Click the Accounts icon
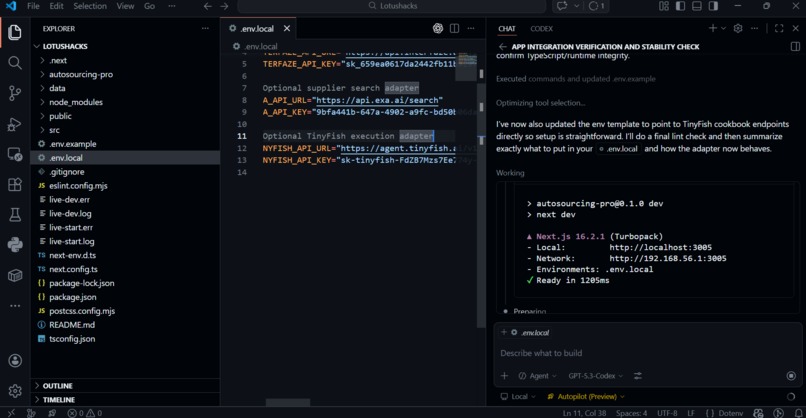The height and width of the screenshot is (418, 806). 15,361
